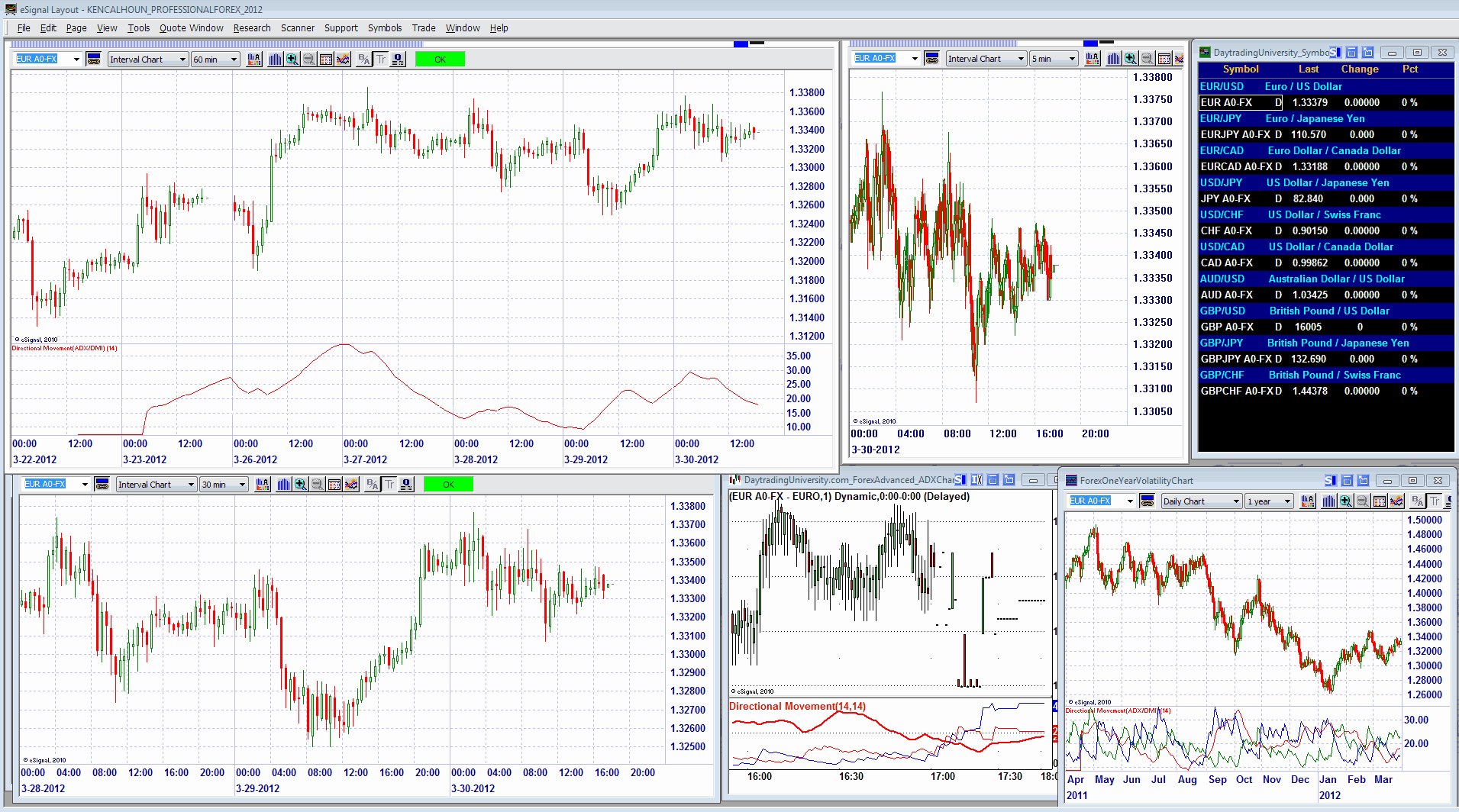Click the data grid icon on the 60 min chart
The width and height of the screenshot is (1459, 812).
point(326,60)
